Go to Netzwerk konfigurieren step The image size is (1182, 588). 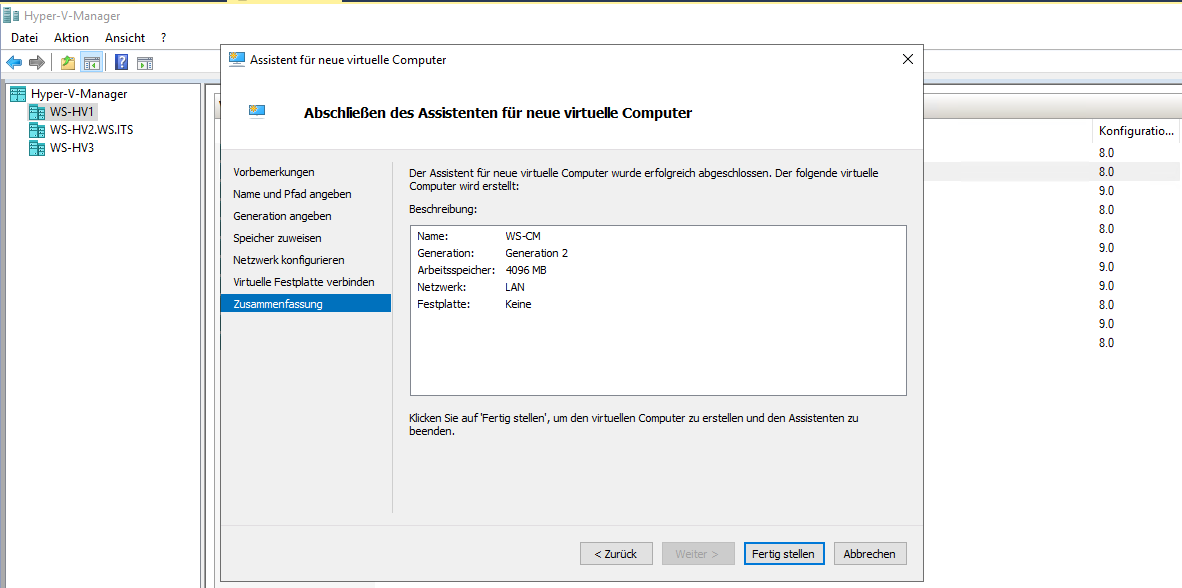[289, 260]
